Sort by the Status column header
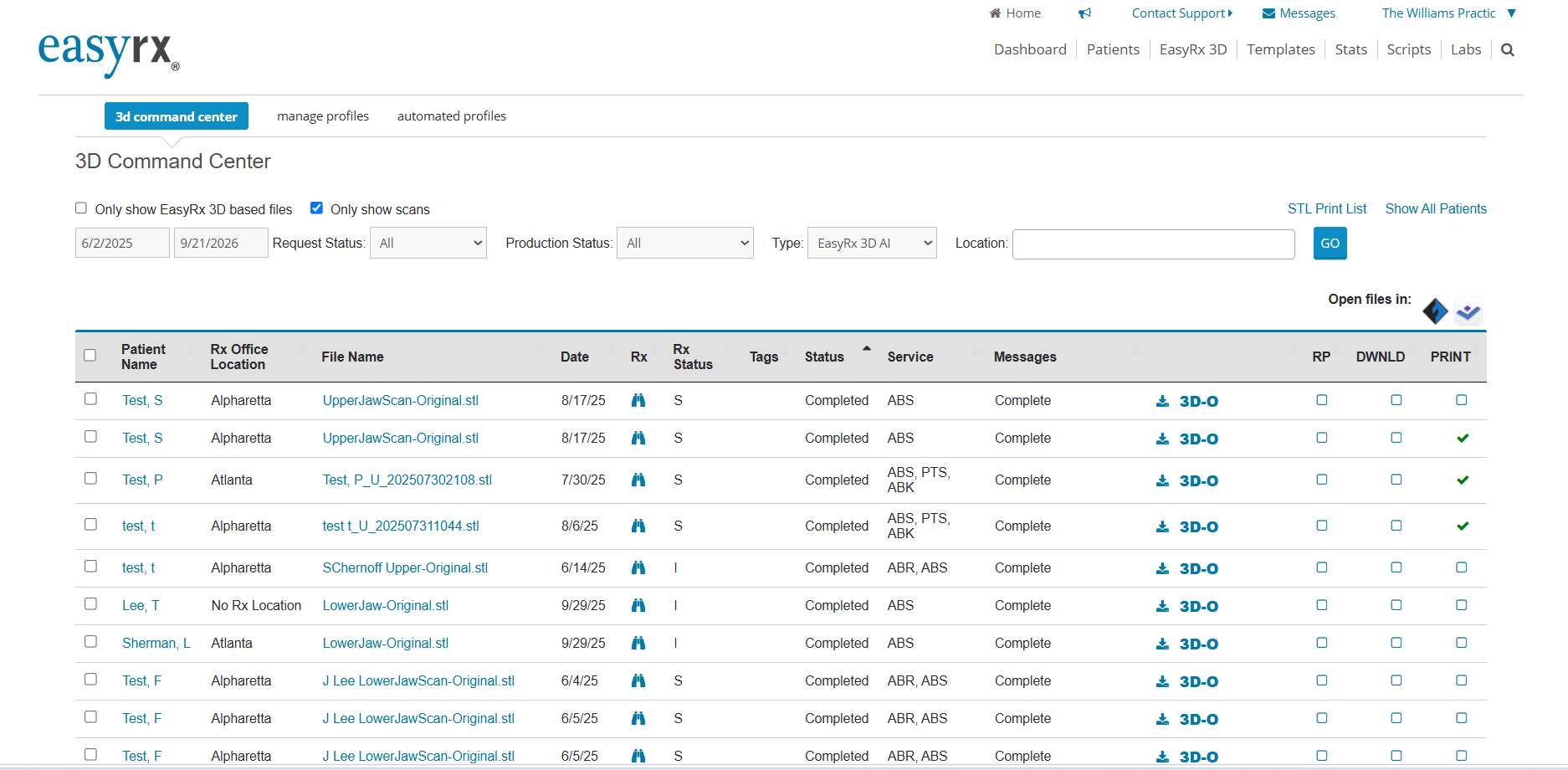 click(x=824, y=357)
